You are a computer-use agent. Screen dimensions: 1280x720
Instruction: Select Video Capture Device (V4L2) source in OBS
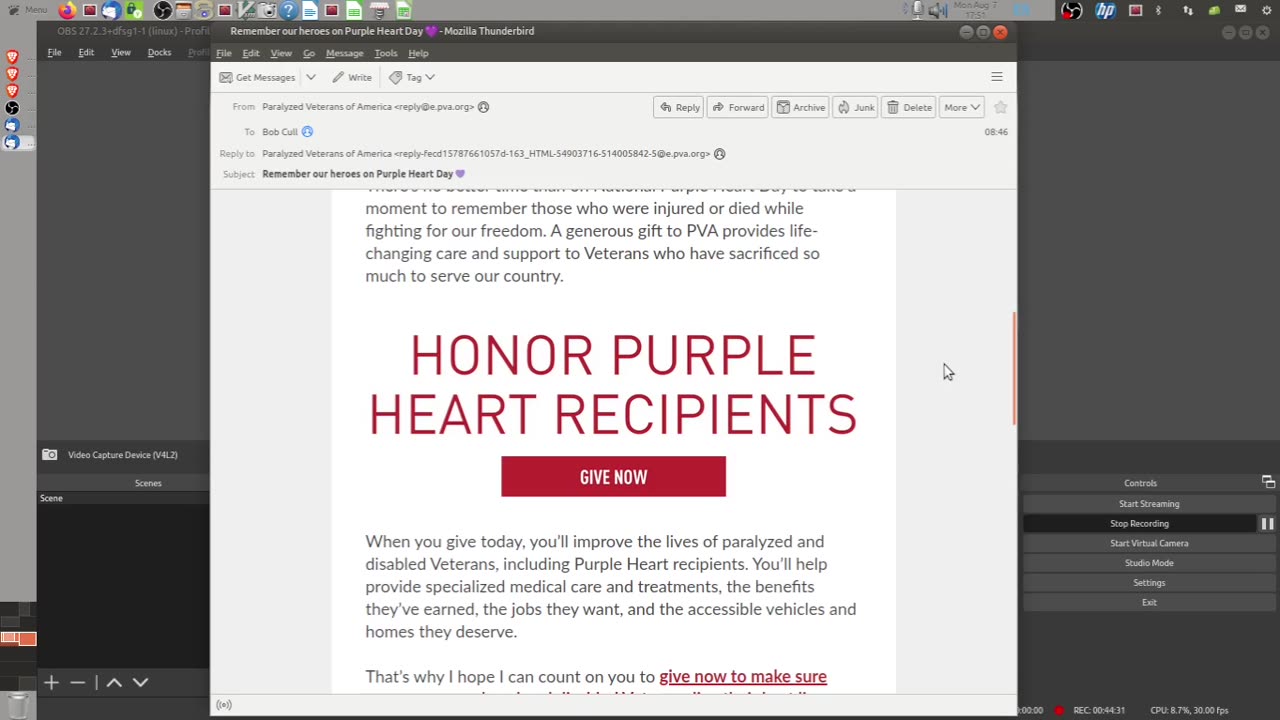pyautogui.click(x=123, y=455)
